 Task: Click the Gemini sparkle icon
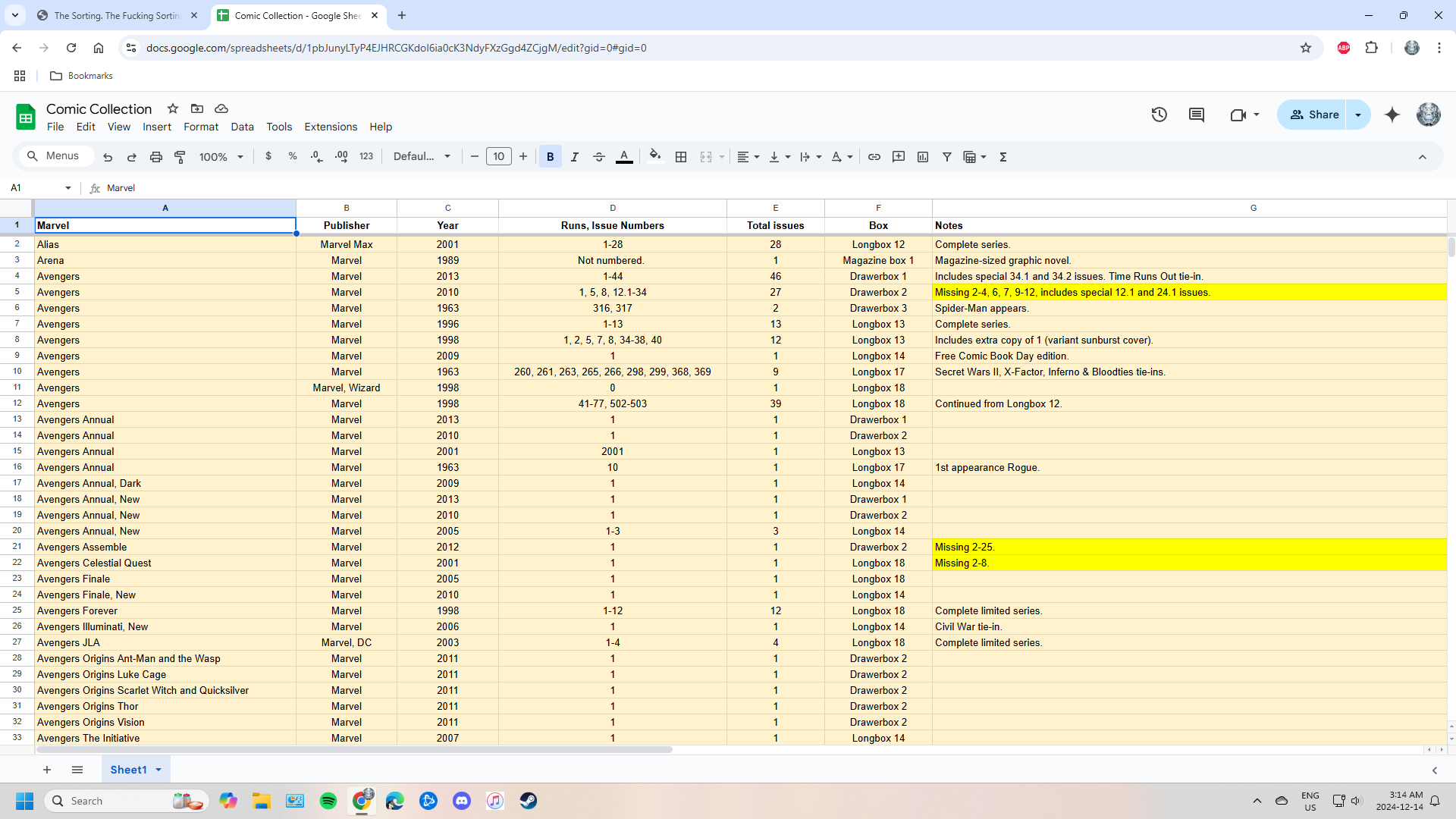pos(1392,115)
